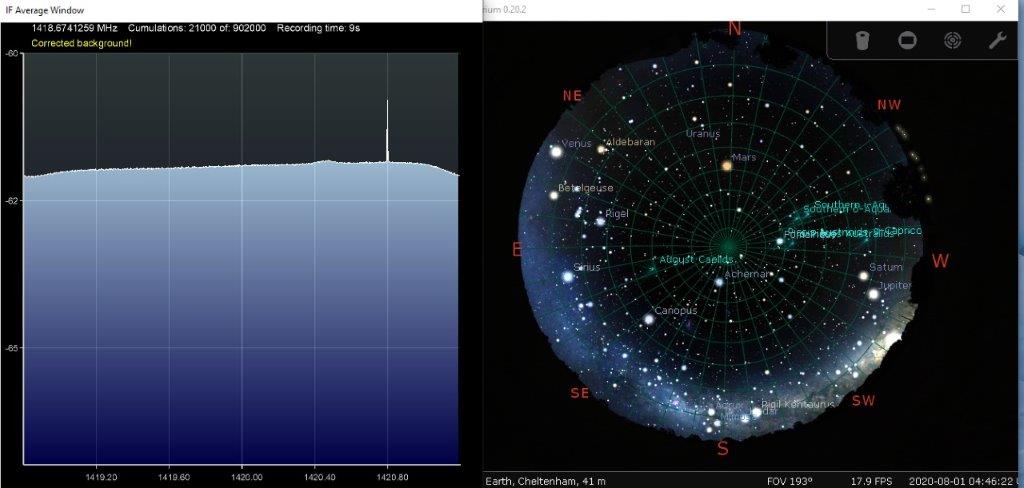
Task: Toggle the ocular telescope view icon
Action: pos(862,40)
